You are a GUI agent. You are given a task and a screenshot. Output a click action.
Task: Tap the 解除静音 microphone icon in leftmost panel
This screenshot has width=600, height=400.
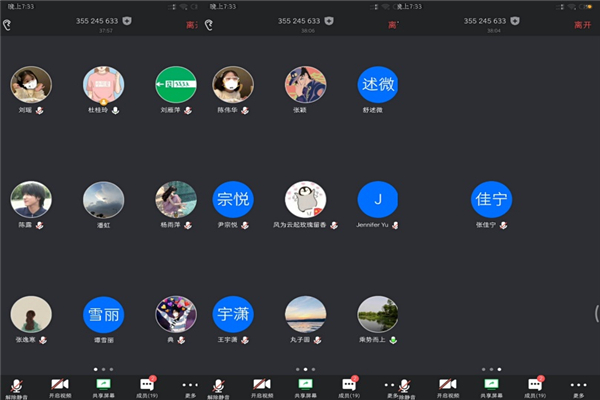pyautogui.click(x=17, y=384)
